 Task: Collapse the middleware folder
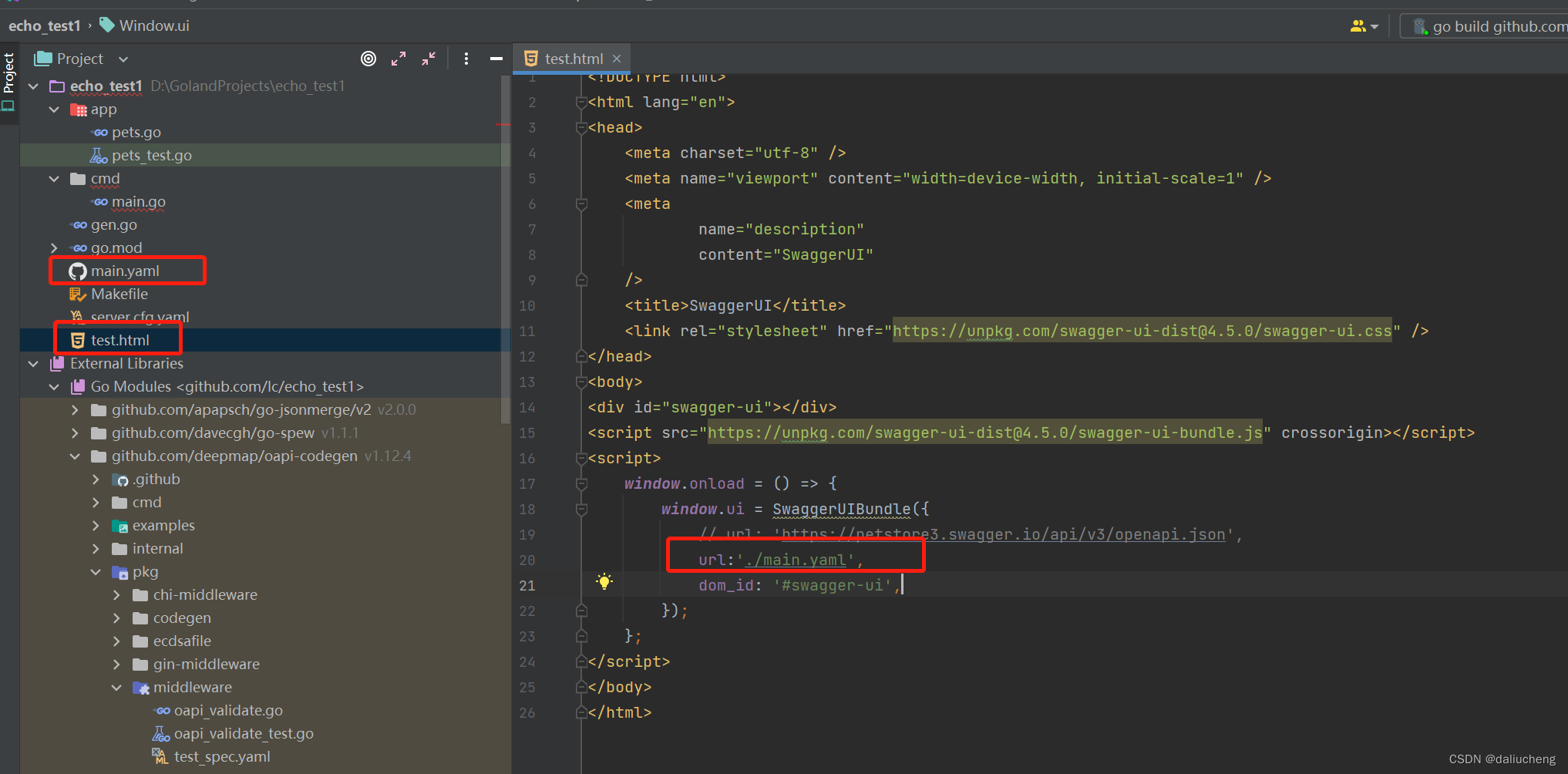[116, 688]
